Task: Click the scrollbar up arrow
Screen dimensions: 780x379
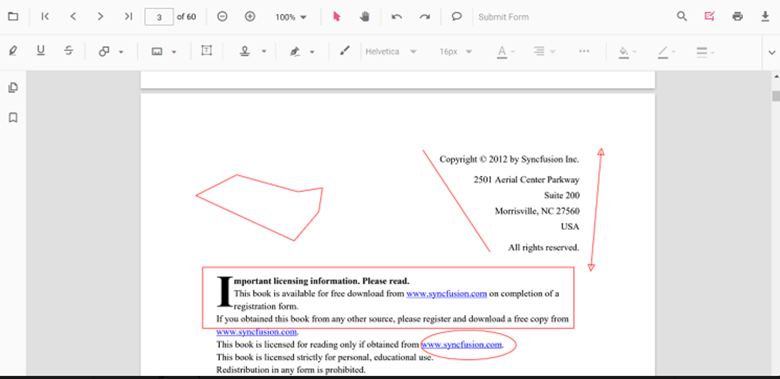Action: click(776, 77)
